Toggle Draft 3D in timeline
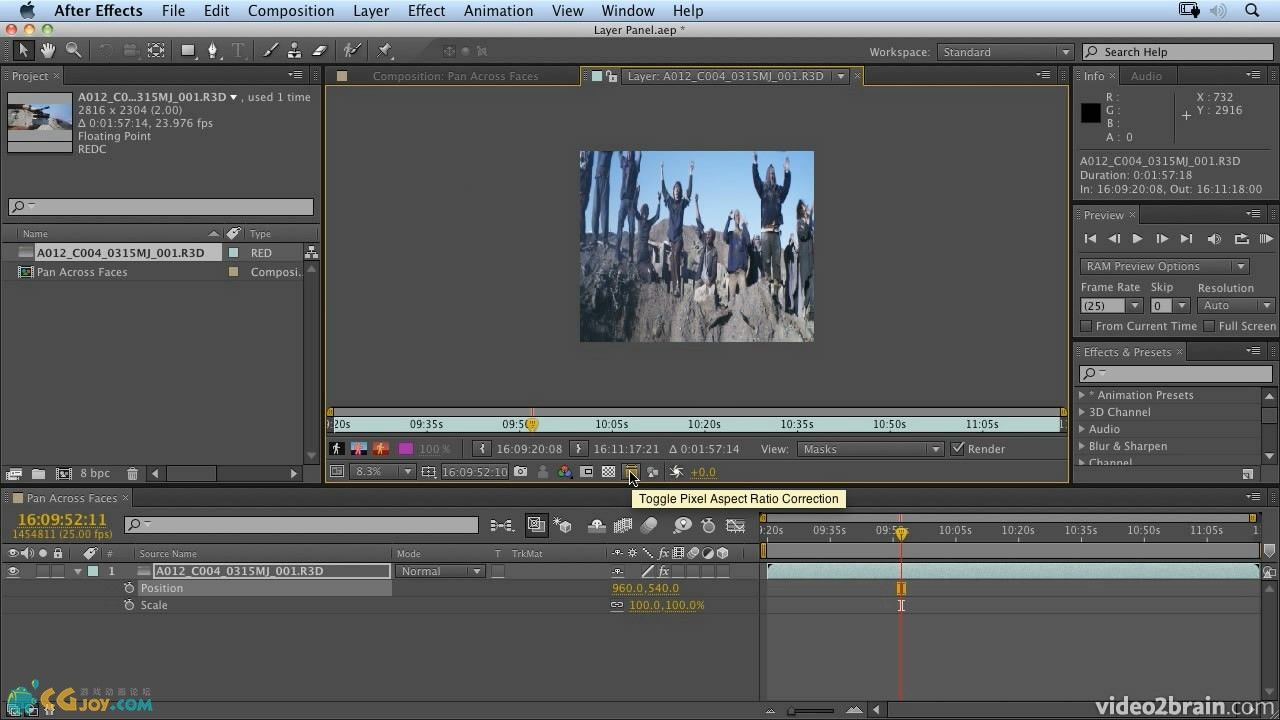Image resolution: width=1280 pixels, height=720 pixels. click(x=562, y=525)
